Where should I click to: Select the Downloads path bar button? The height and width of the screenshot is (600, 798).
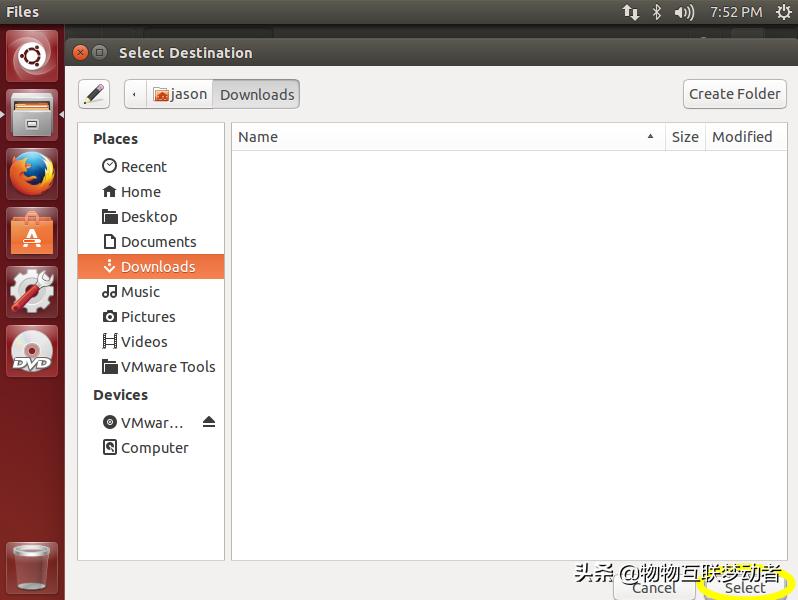coord(256,94)
